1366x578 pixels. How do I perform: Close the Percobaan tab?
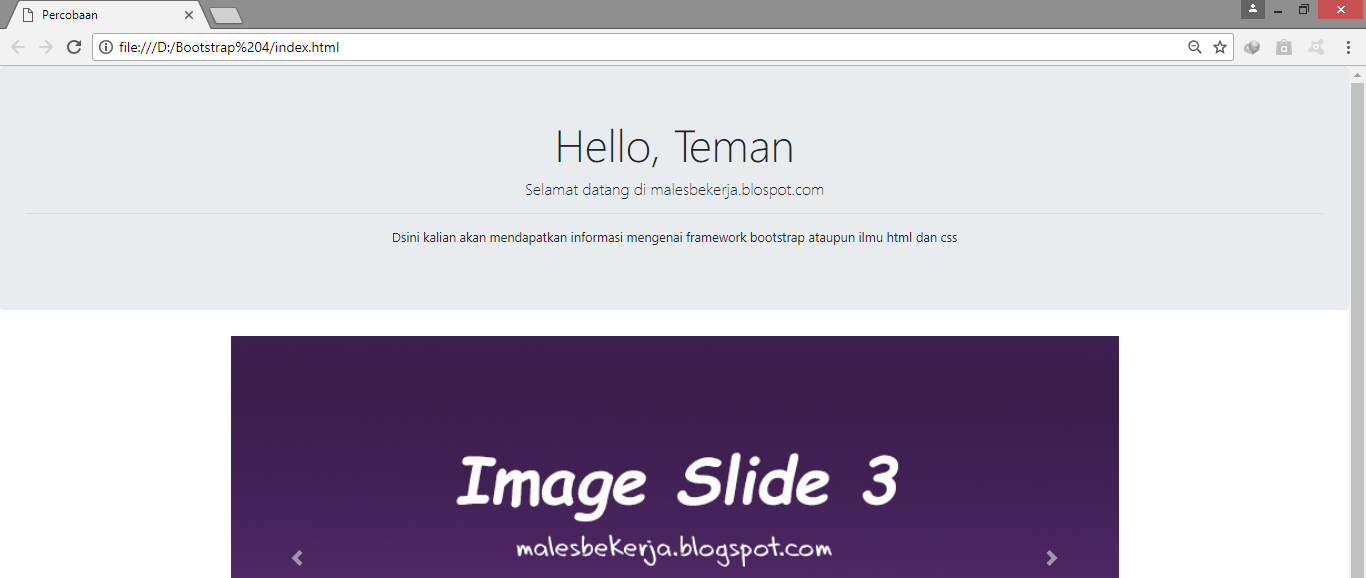pyautogui.click(x=189, y=15)
